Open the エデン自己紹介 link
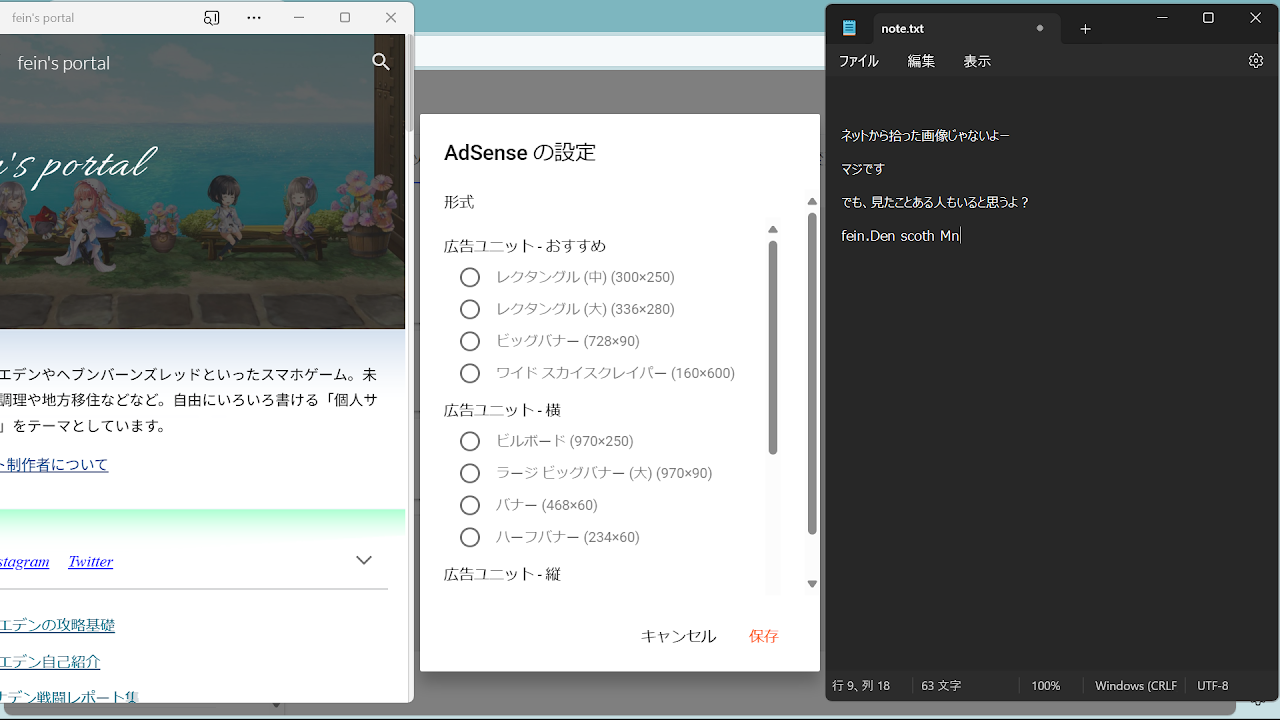Screen dimensions: 1280x720 pyautogui.click(x=50, y=662)
